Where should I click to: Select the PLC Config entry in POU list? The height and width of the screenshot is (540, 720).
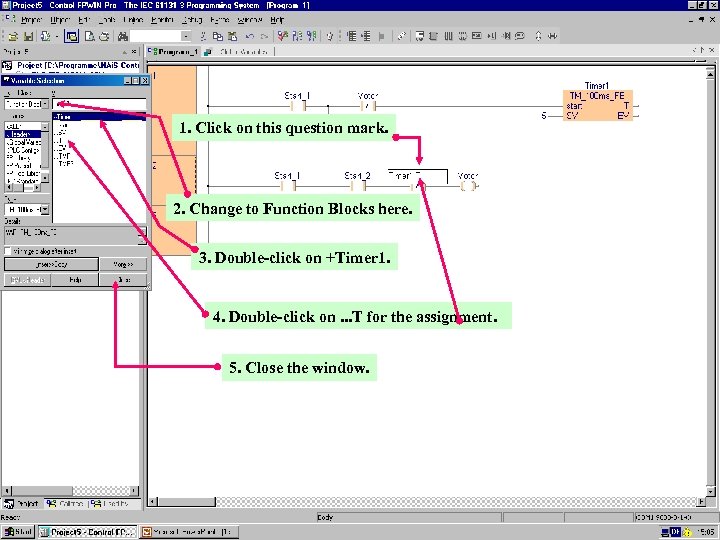[23, 150]
